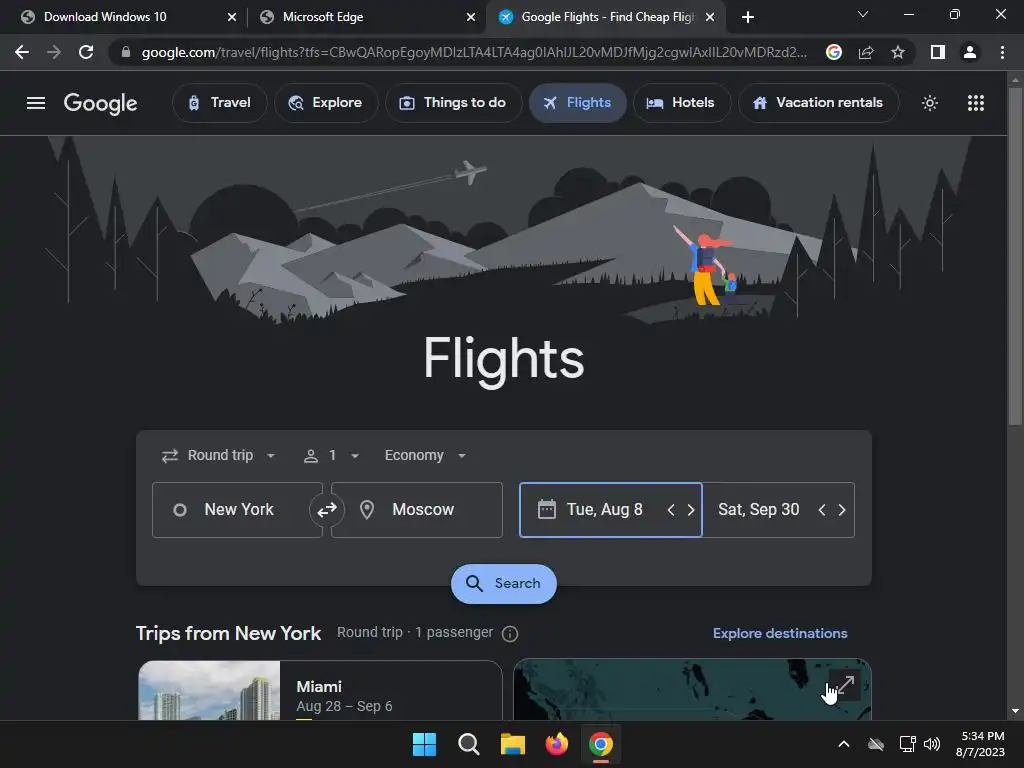Open Explore destinations link
The height and width of the screenshot is (768, 1024).
[780, 633]
